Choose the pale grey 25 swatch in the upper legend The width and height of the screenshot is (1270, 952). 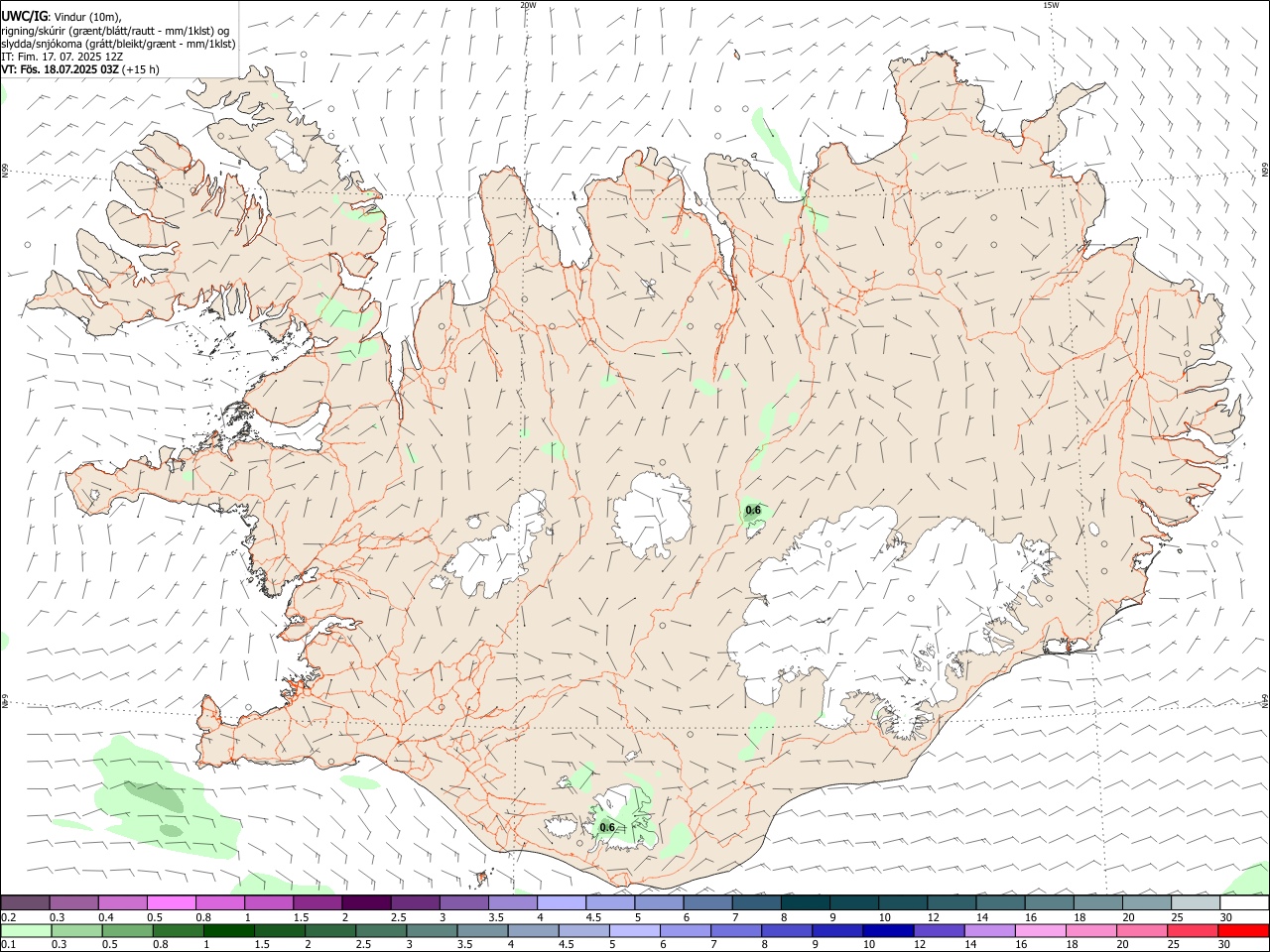pyautogui.click(x=1195, y=902)
